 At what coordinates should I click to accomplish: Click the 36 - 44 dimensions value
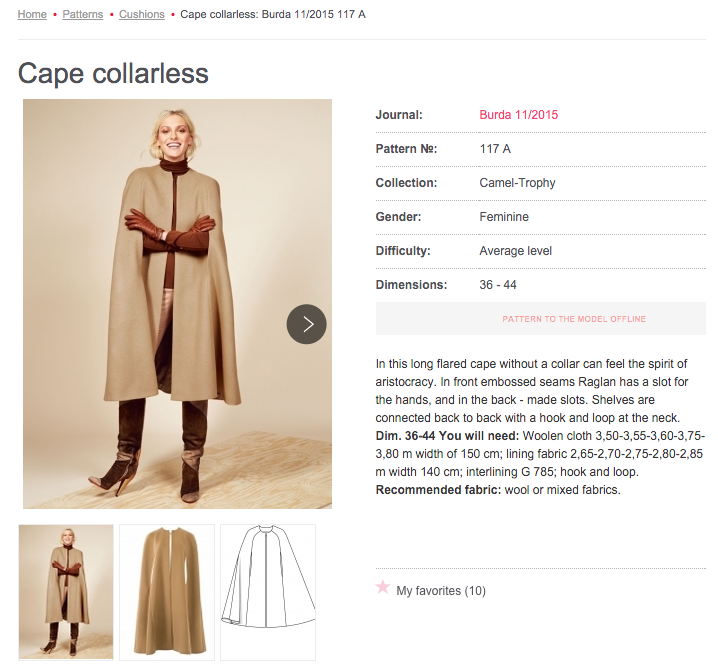click(498, 285)
